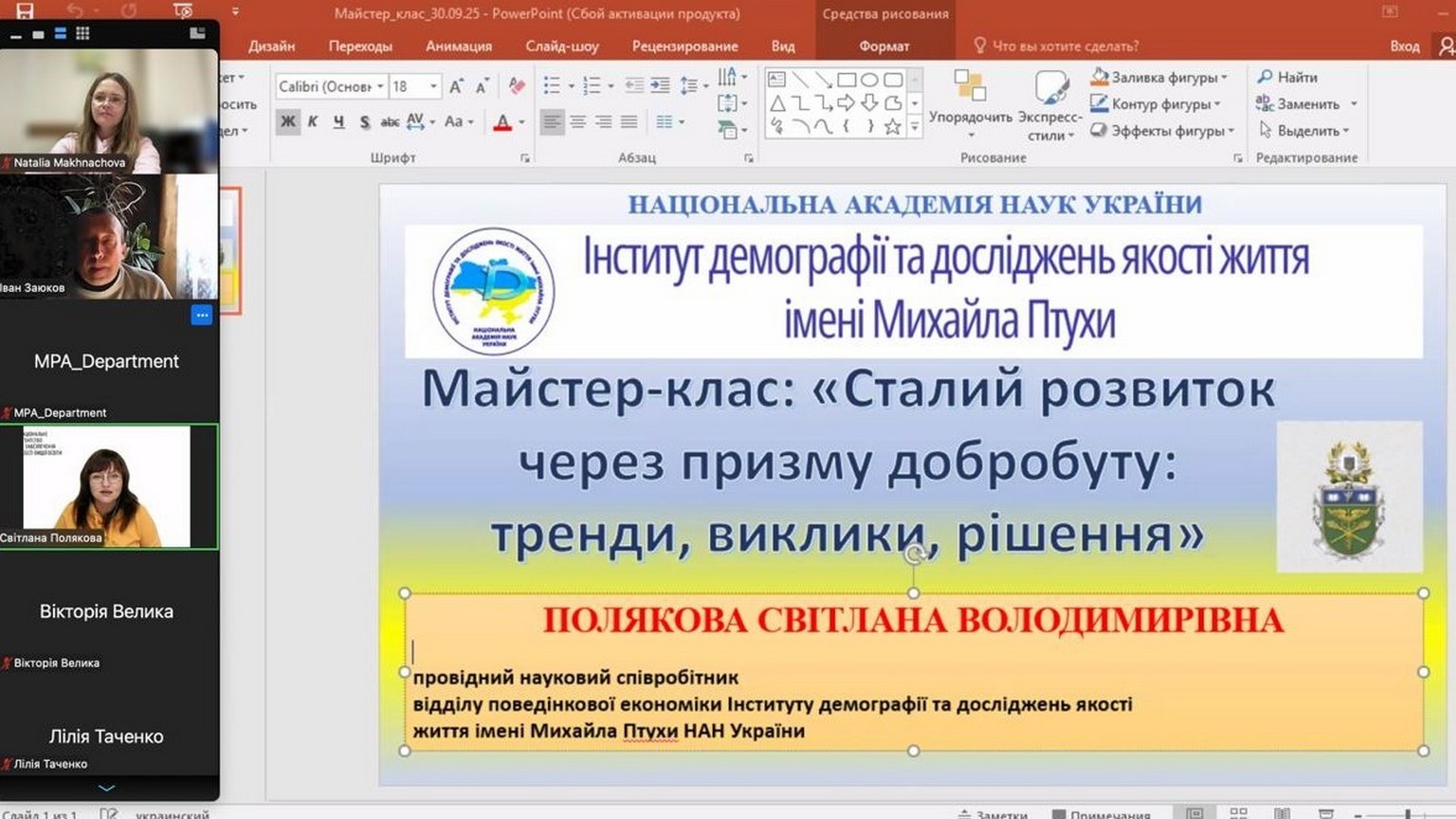This screenshot has height=819, width=1456.
Task: Switch to the Слайд-шоу tab
Action: [x=562, y=45]
